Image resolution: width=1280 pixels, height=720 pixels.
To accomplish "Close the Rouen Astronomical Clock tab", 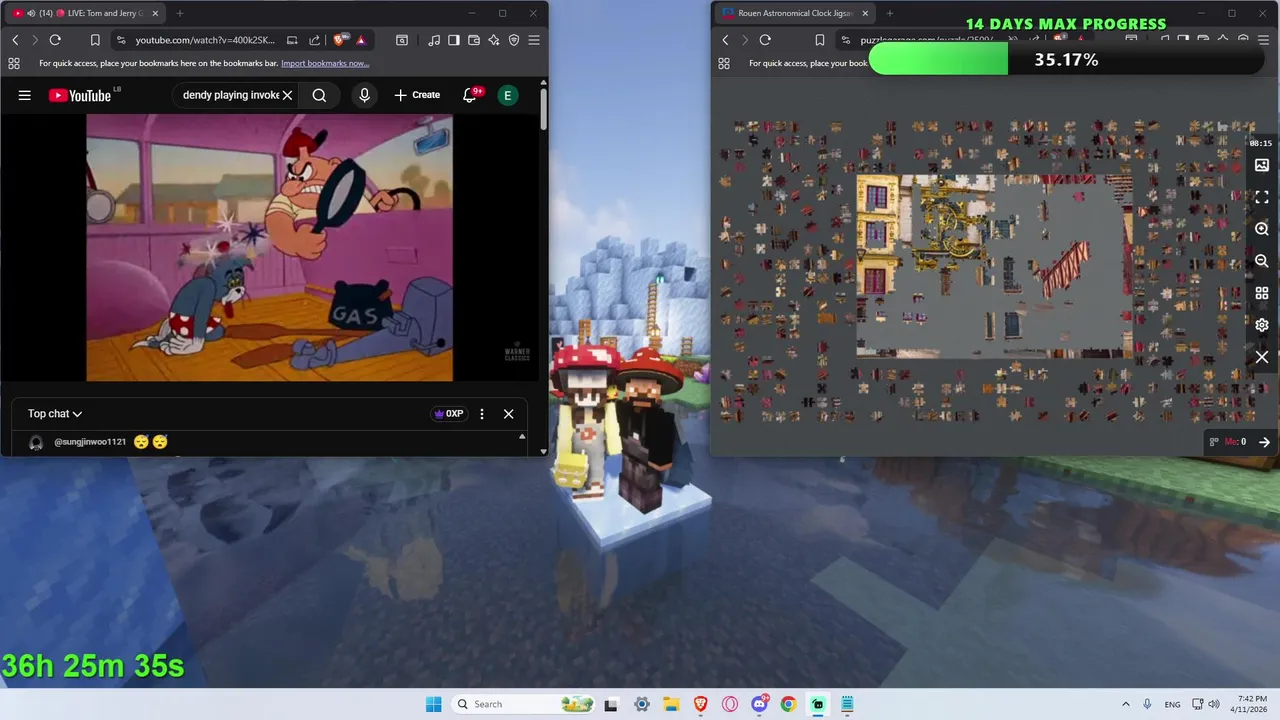I will coord(865,13).
